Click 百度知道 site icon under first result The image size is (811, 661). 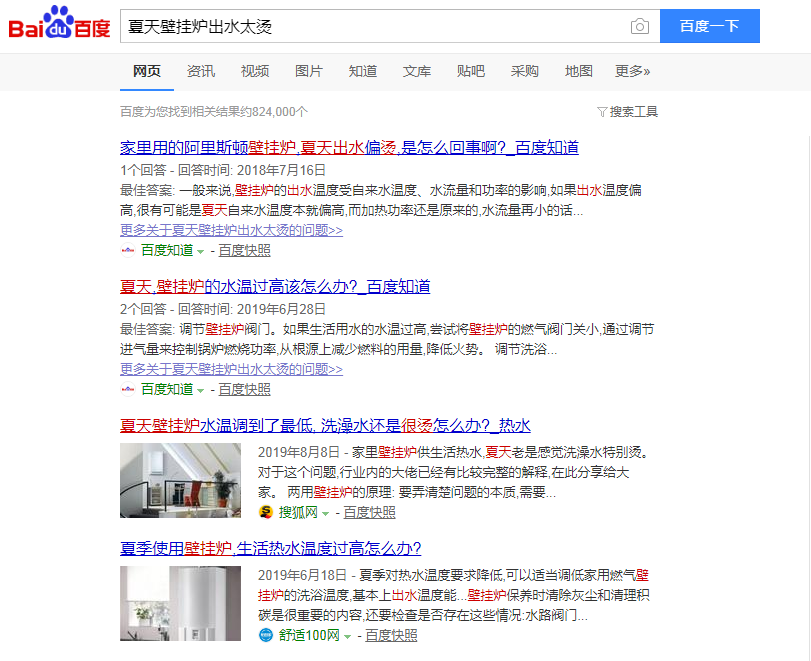coord(128,250)
